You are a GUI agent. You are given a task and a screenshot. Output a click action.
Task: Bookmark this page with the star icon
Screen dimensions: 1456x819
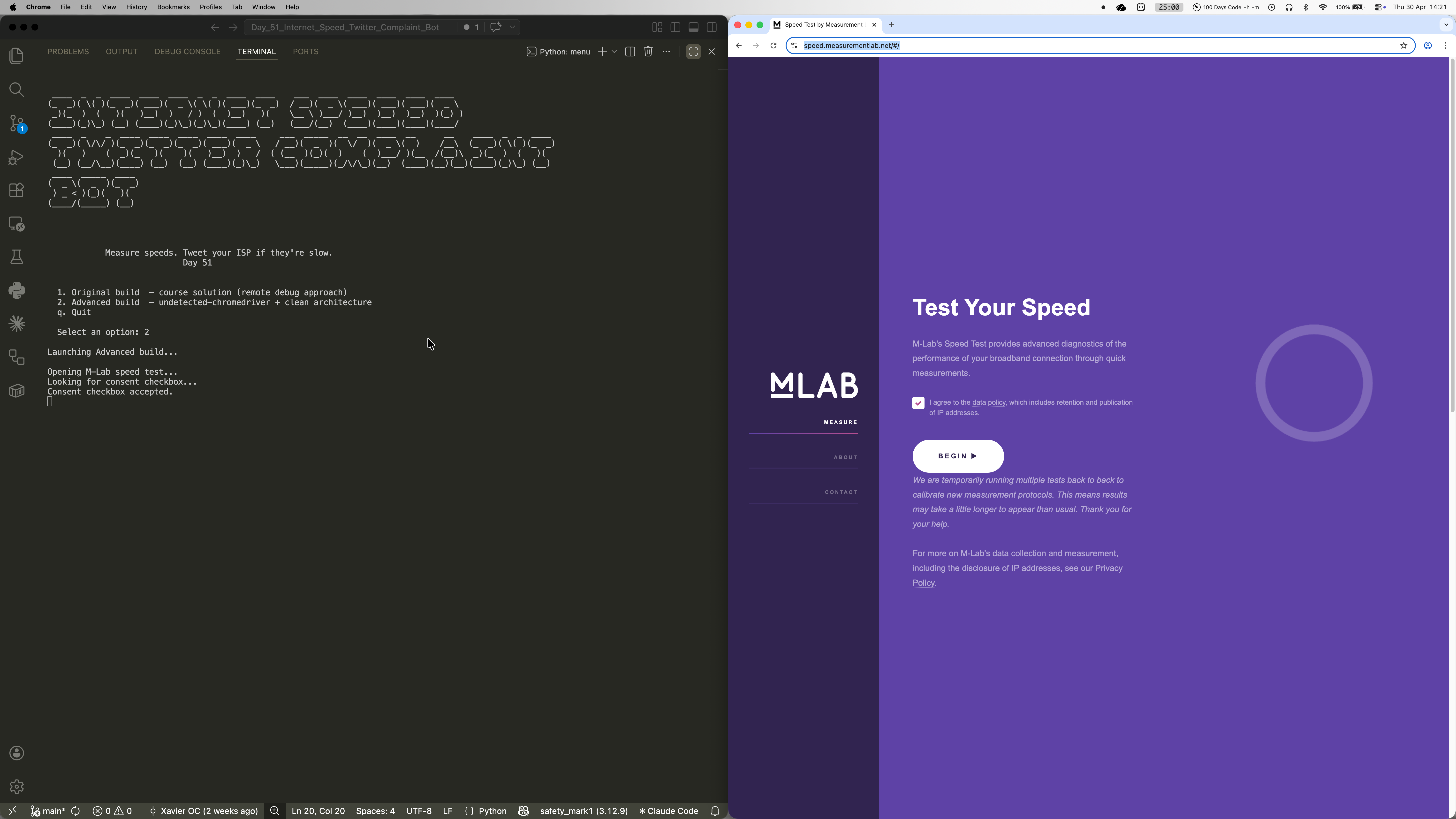(1403, 45)
